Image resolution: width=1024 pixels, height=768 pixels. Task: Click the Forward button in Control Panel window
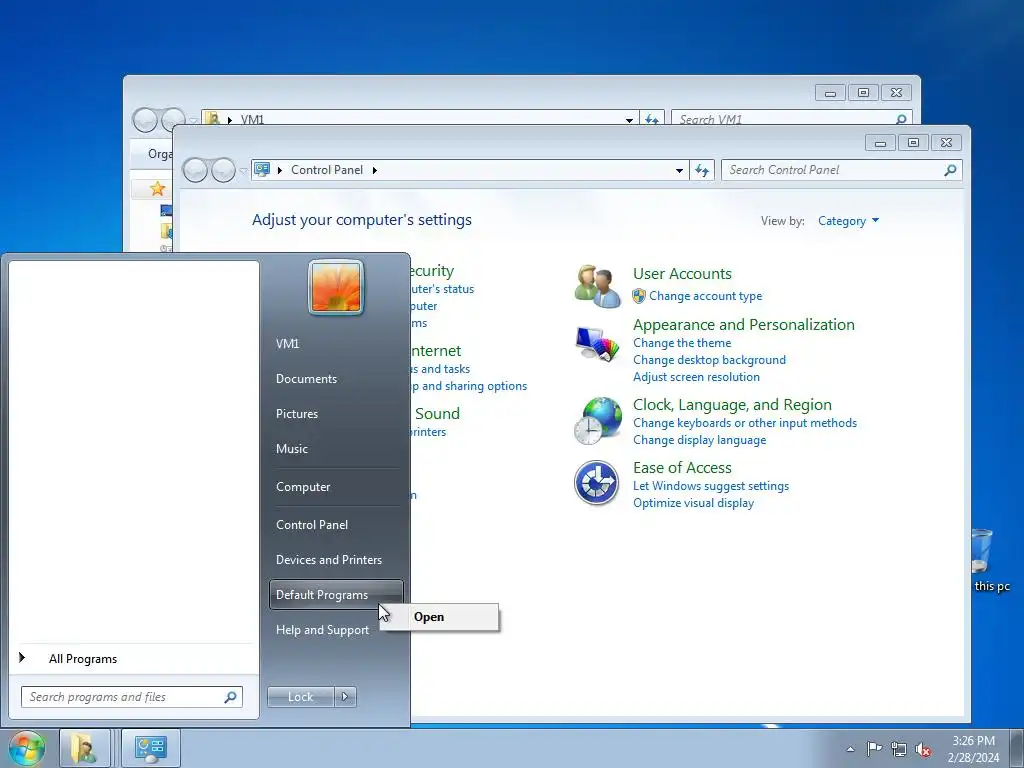click(x=223, y=170)
